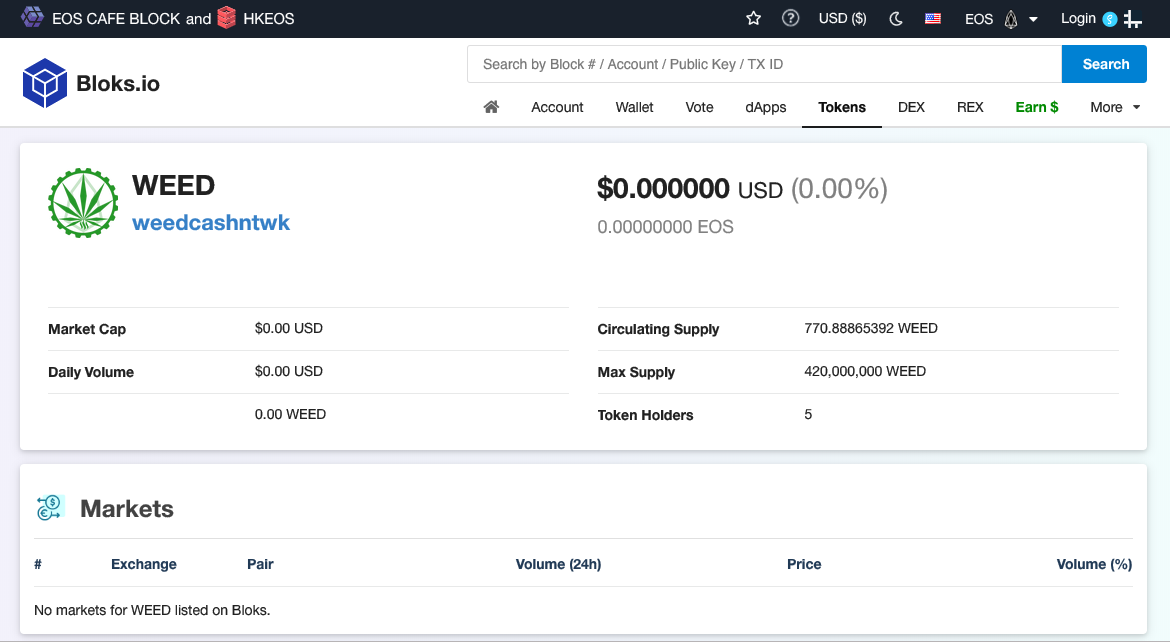Select the Tokens tab
This screenshot has height=643, width=1170.
(x=842, y=107)
